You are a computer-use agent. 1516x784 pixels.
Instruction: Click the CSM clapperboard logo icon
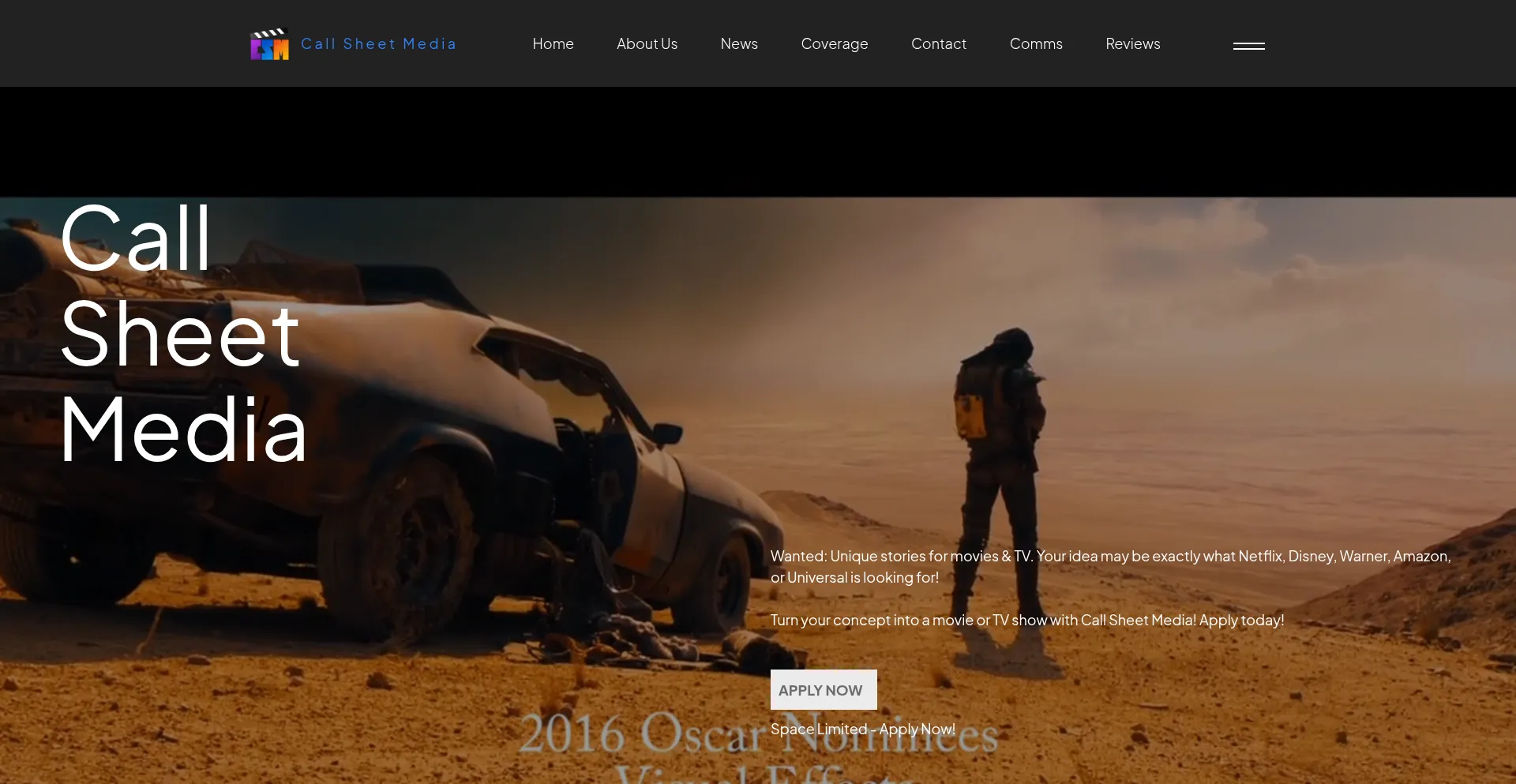click(269, 45)
